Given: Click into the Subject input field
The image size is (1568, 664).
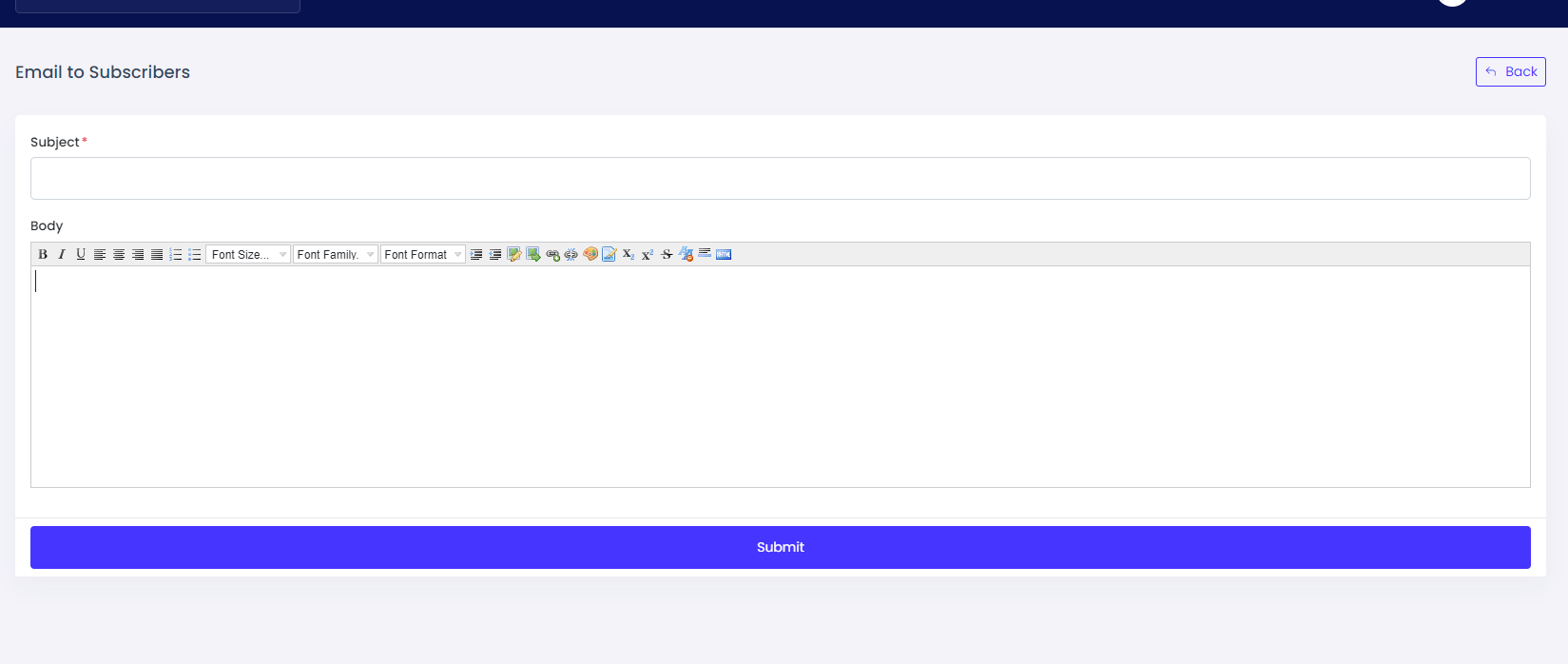Looking at the screenshot, I should (x=780, y=179).
